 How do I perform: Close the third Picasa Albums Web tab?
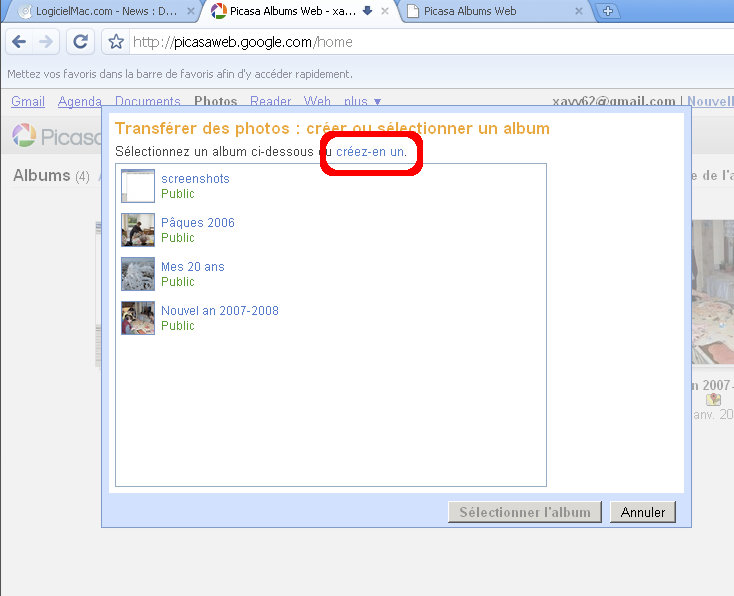tap(579, 11)
